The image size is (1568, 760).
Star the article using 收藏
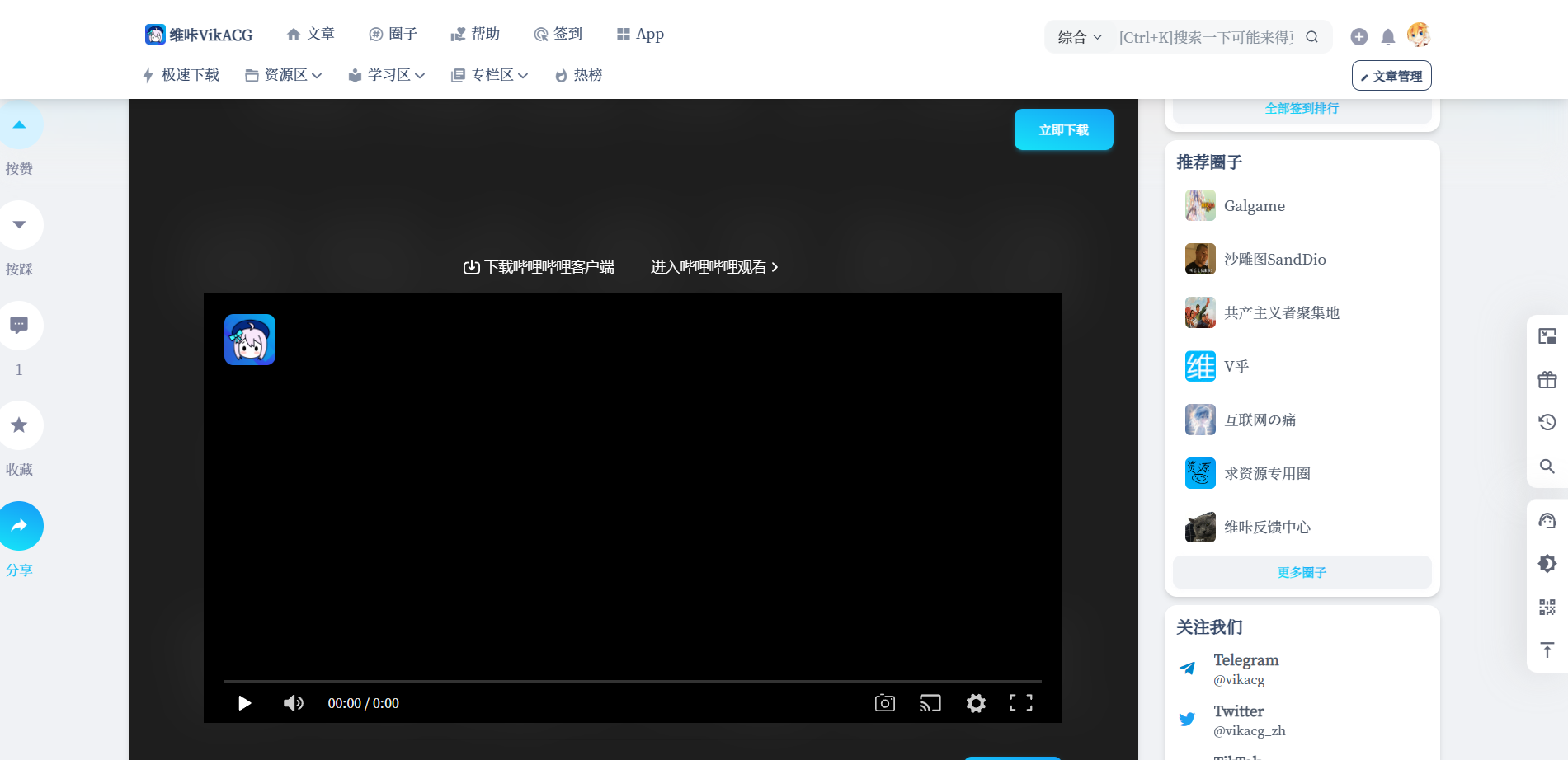pyautogui.click(x=21, y=425)
